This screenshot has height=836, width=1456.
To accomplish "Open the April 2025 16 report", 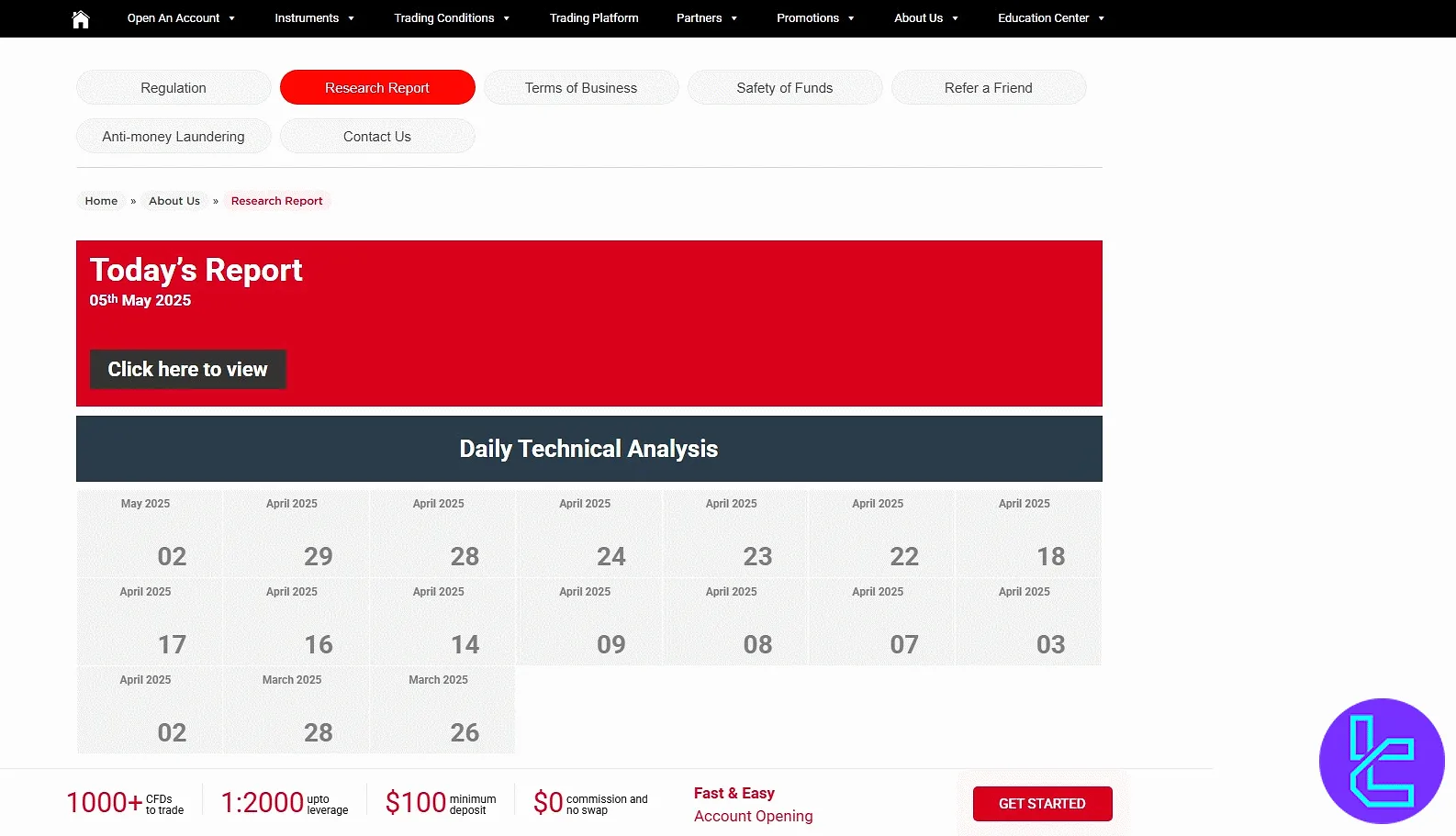I will (x=296, y=621).
